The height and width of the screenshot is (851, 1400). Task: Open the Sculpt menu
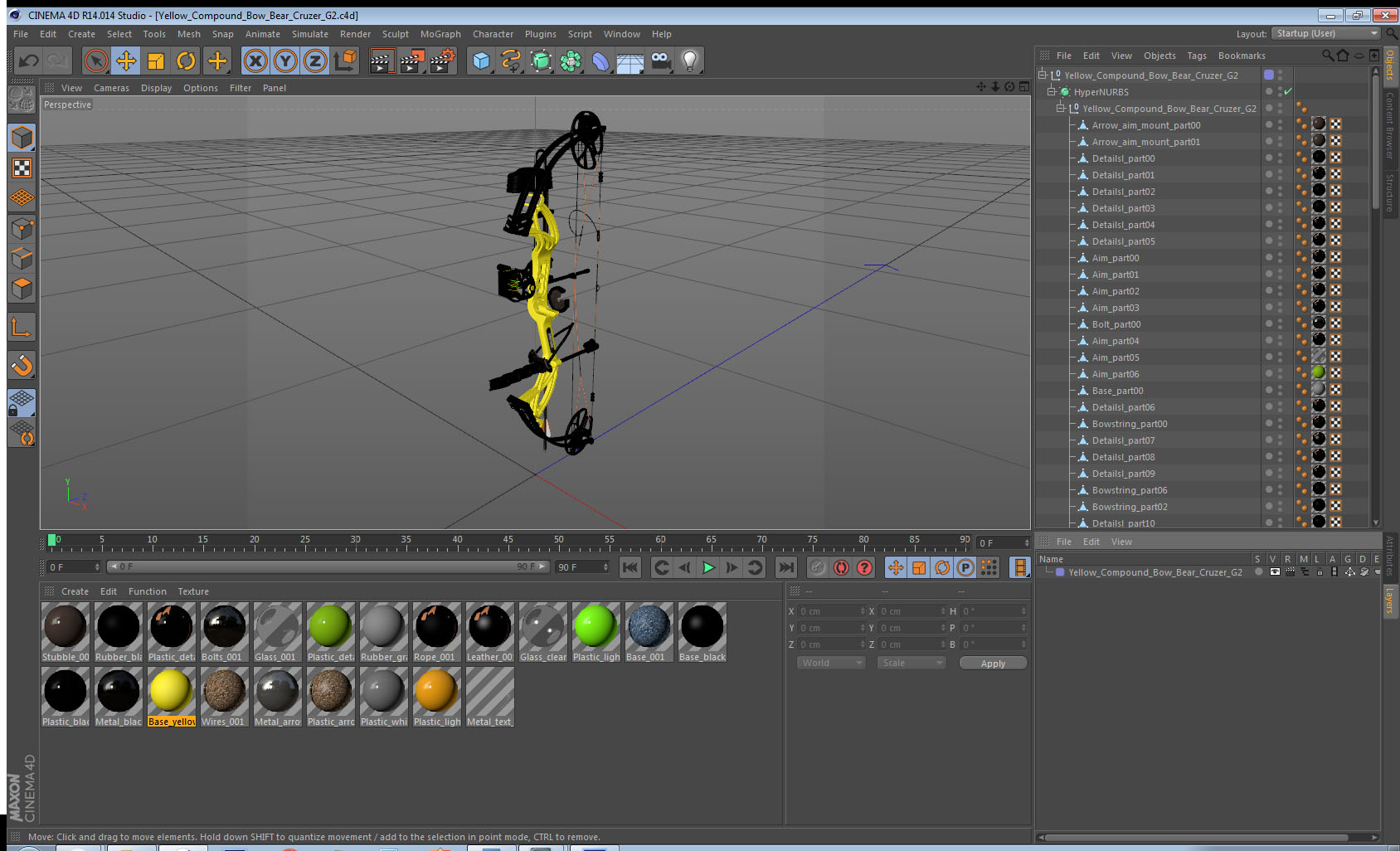[x=396, y=34]
